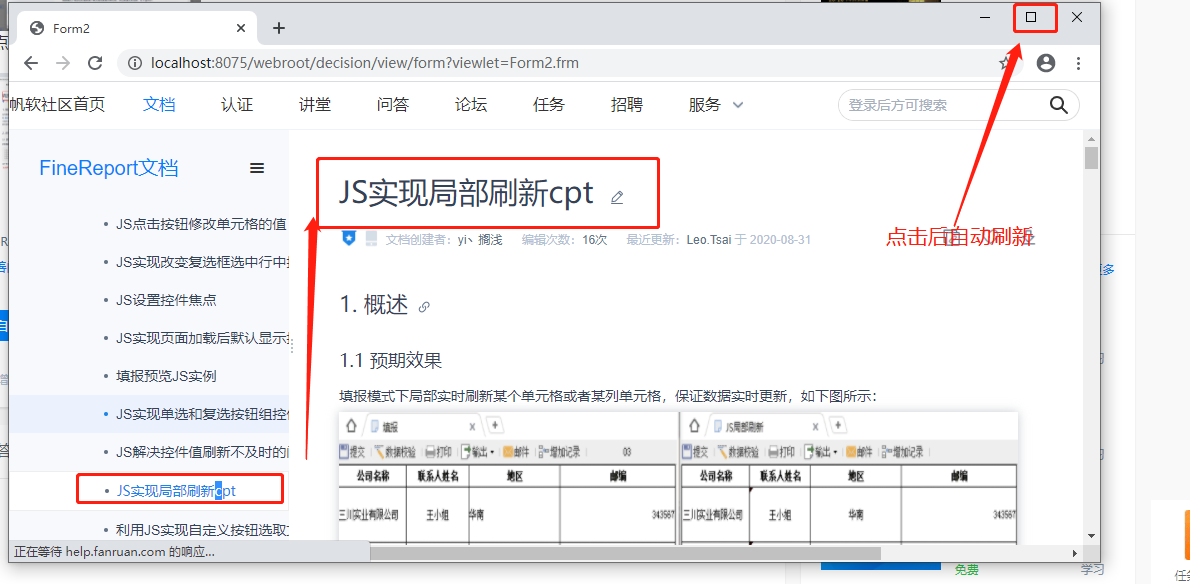The height and width of the screenshot is (584, 1190).
Task: Open a new browser tab
Action: coord(279,28)
